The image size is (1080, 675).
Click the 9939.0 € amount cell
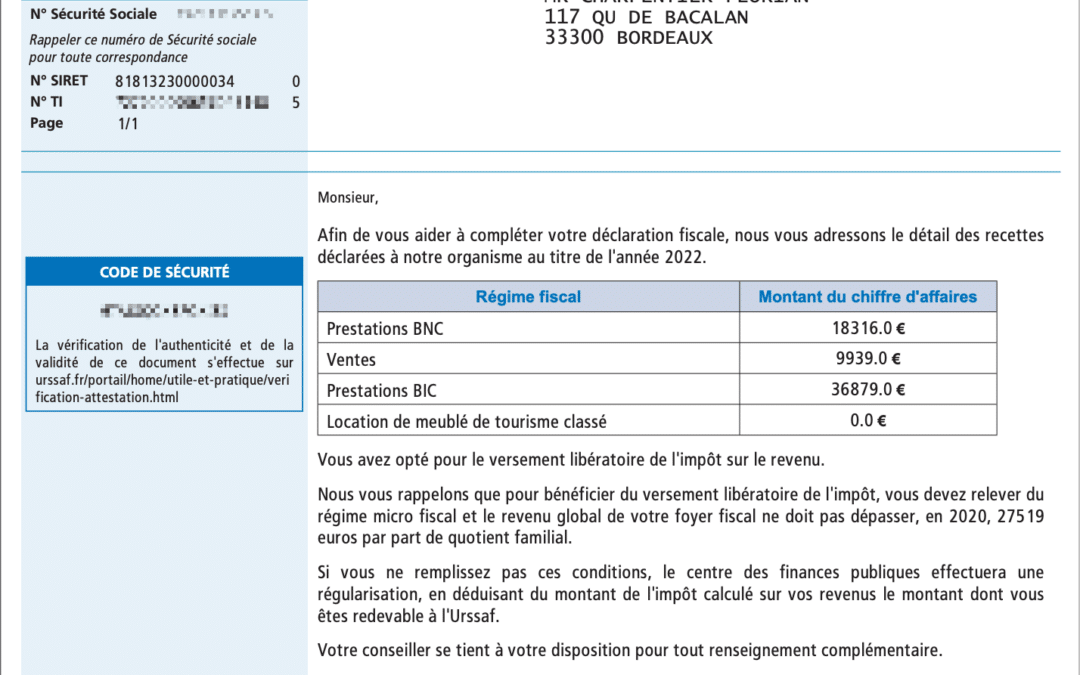pos(867,360)
